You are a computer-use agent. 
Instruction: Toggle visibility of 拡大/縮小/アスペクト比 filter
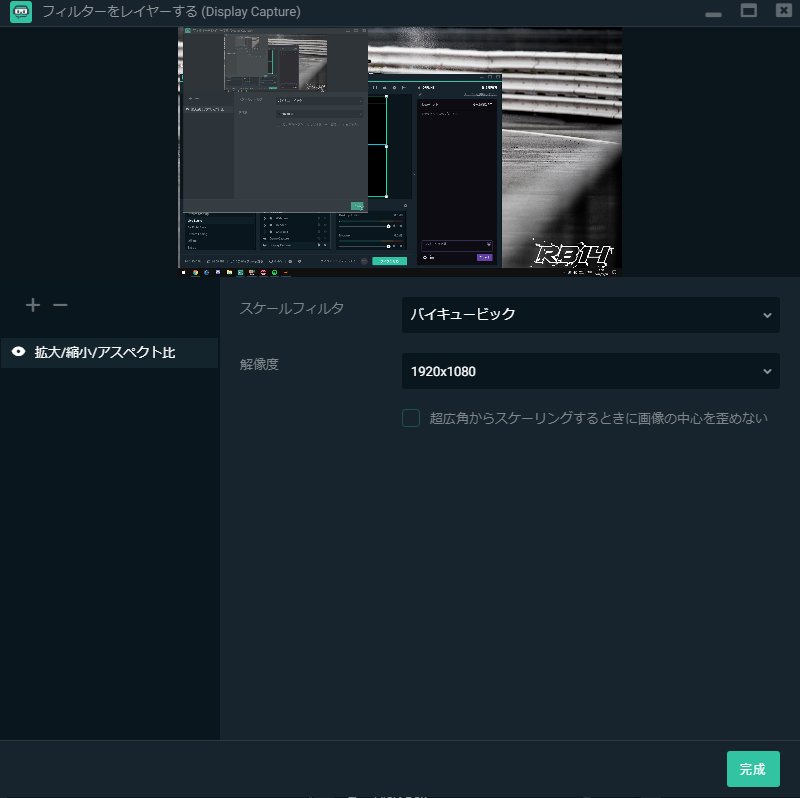[18, 352]
